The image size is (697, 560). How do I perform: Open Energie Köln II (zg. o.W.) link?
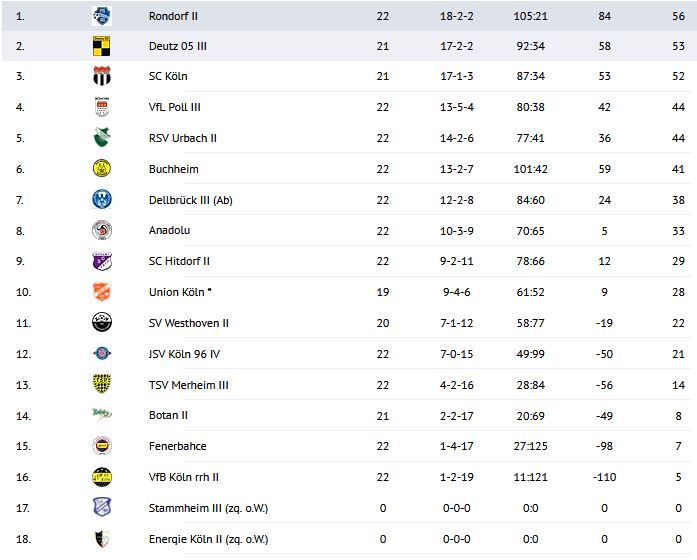pos(207,539)
